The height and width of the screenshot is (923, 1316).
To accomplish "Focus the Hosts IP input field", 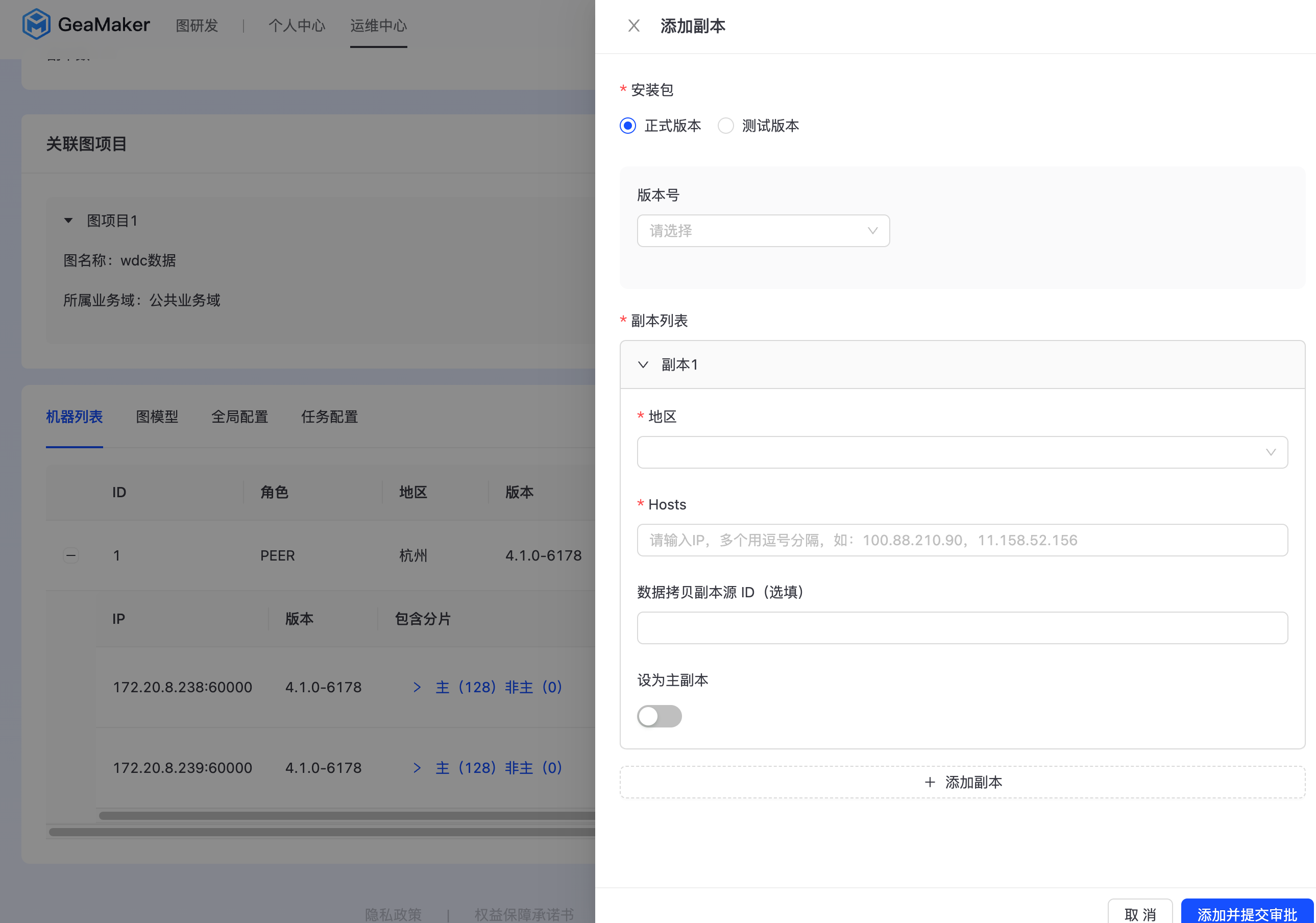I will coord(962,540).
